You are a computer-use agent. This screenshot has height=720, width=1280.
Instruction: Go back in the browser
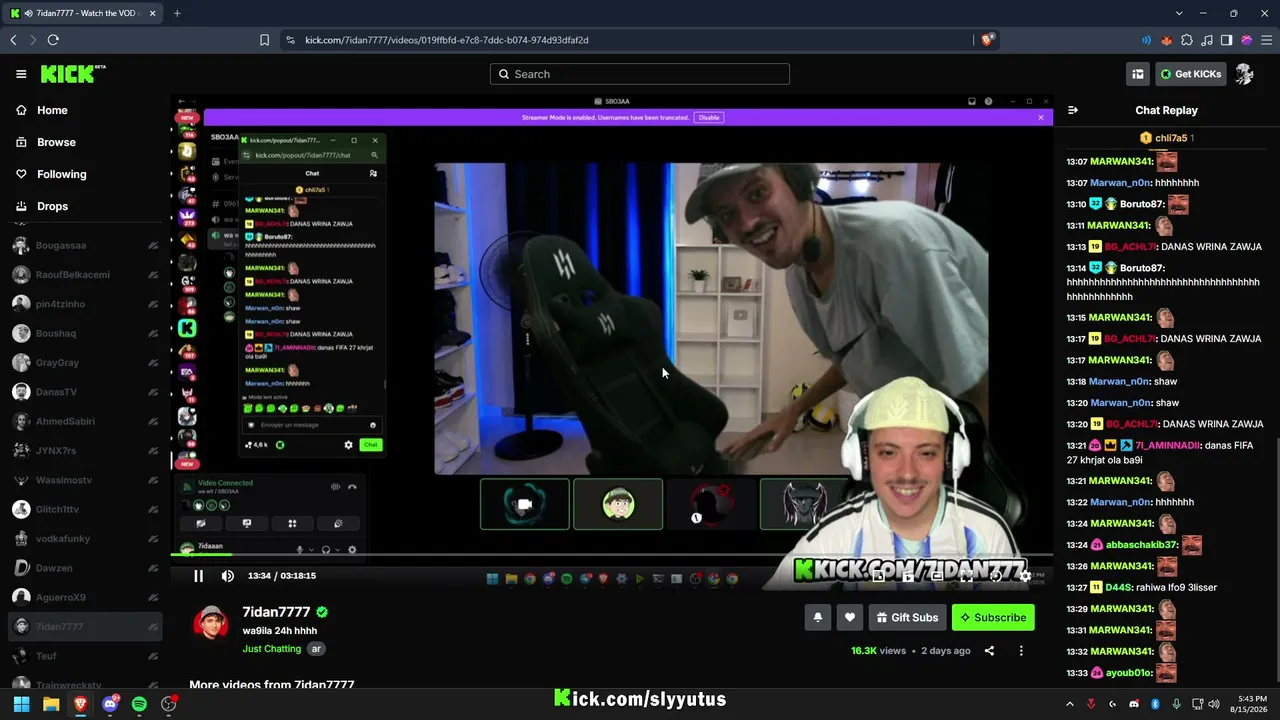pyautogui.click(x=13, y=40)
